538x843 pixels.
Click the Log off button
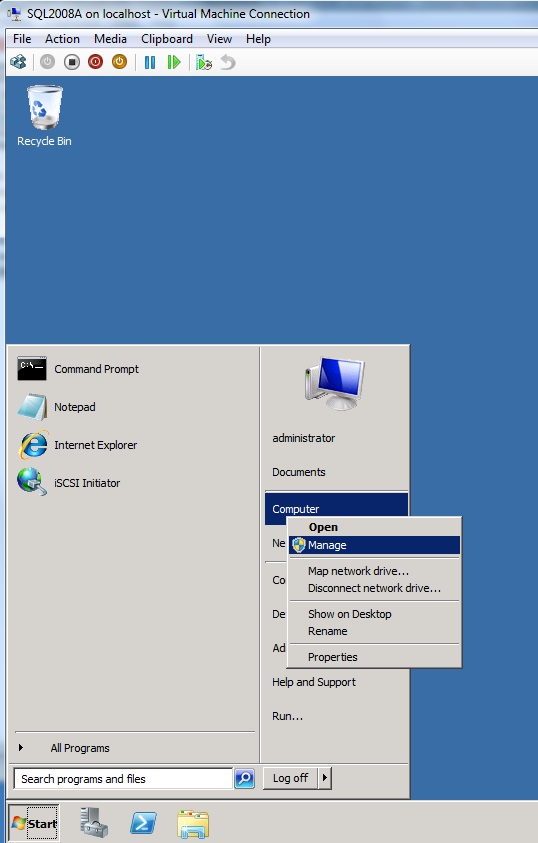pos(290,778)
